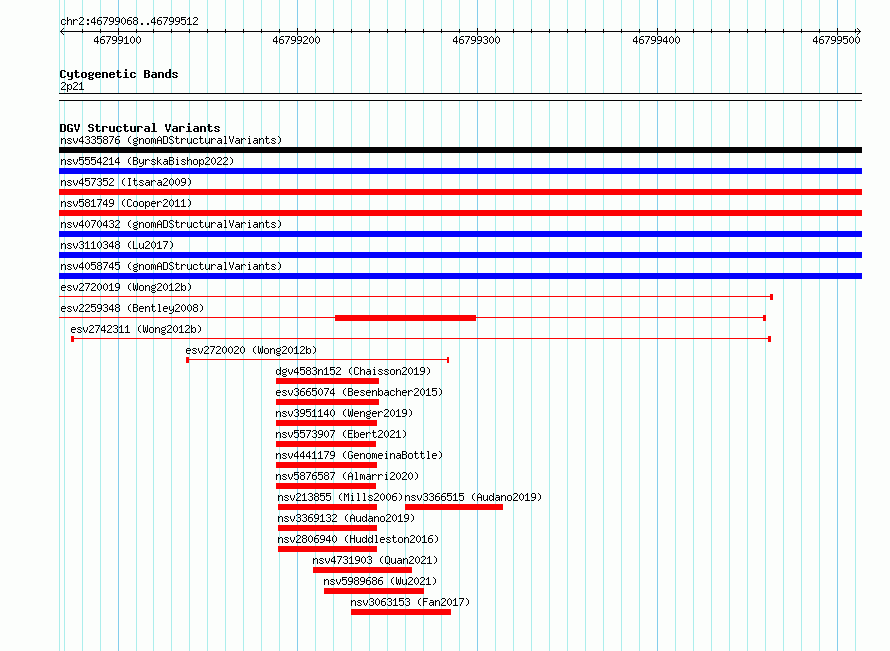Image resolution: width=890 pixels, height=651 pixels.
Task: Click the red bar under nsv3366515
Action: pos(454,507)
